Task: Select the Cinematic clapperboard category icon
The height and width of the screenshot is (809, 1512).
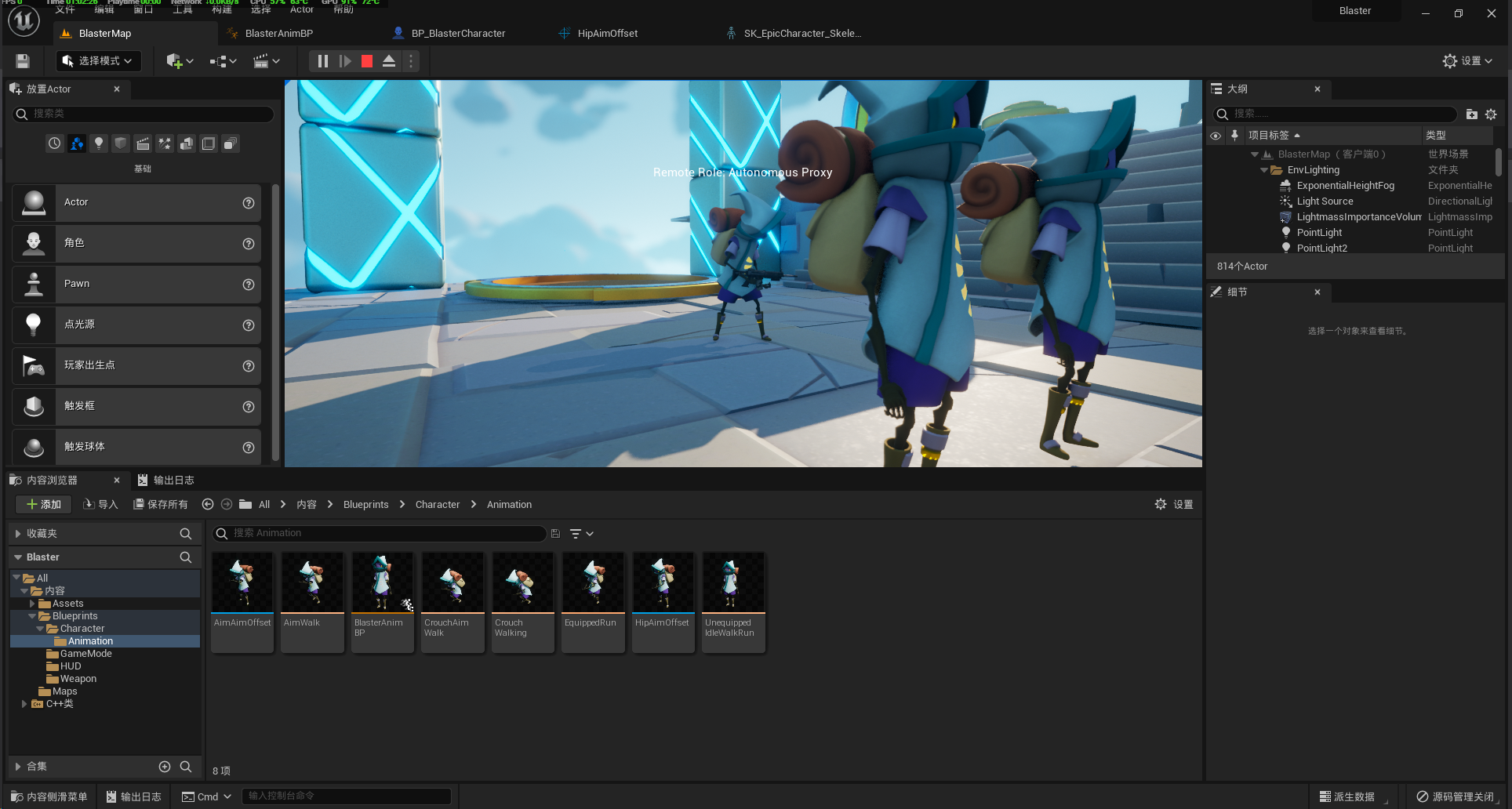Action: (143, 143)
